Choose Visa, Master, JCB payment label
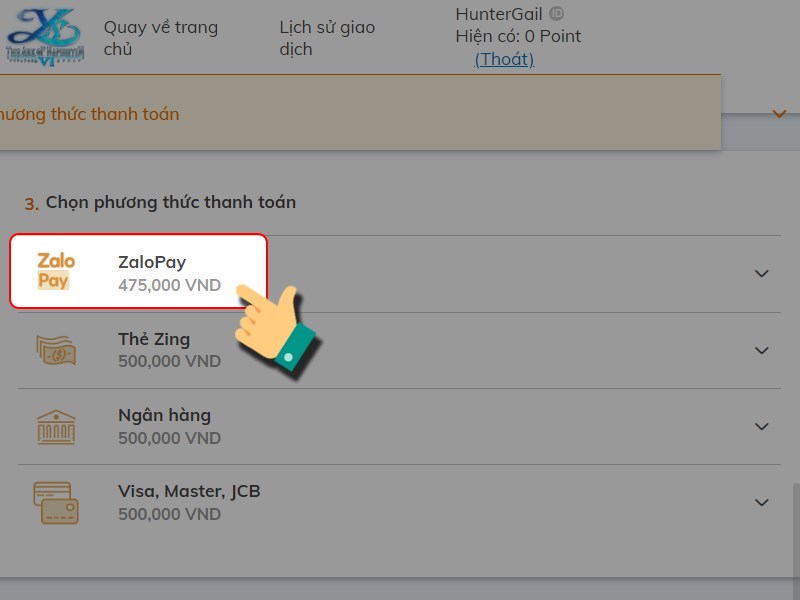This screenshot has width=800, height=600. click(189, 492)
